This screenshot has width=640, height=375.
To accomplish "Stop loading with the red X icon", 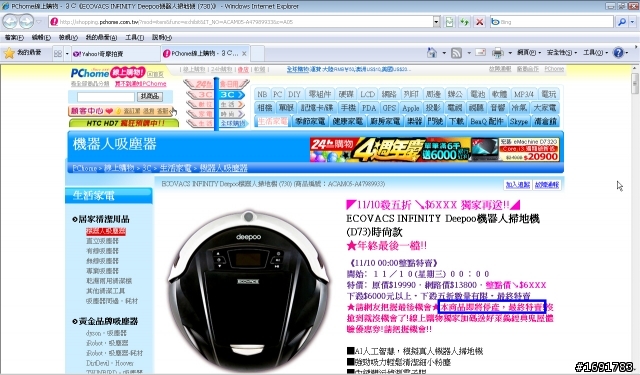I will [480, 22].
